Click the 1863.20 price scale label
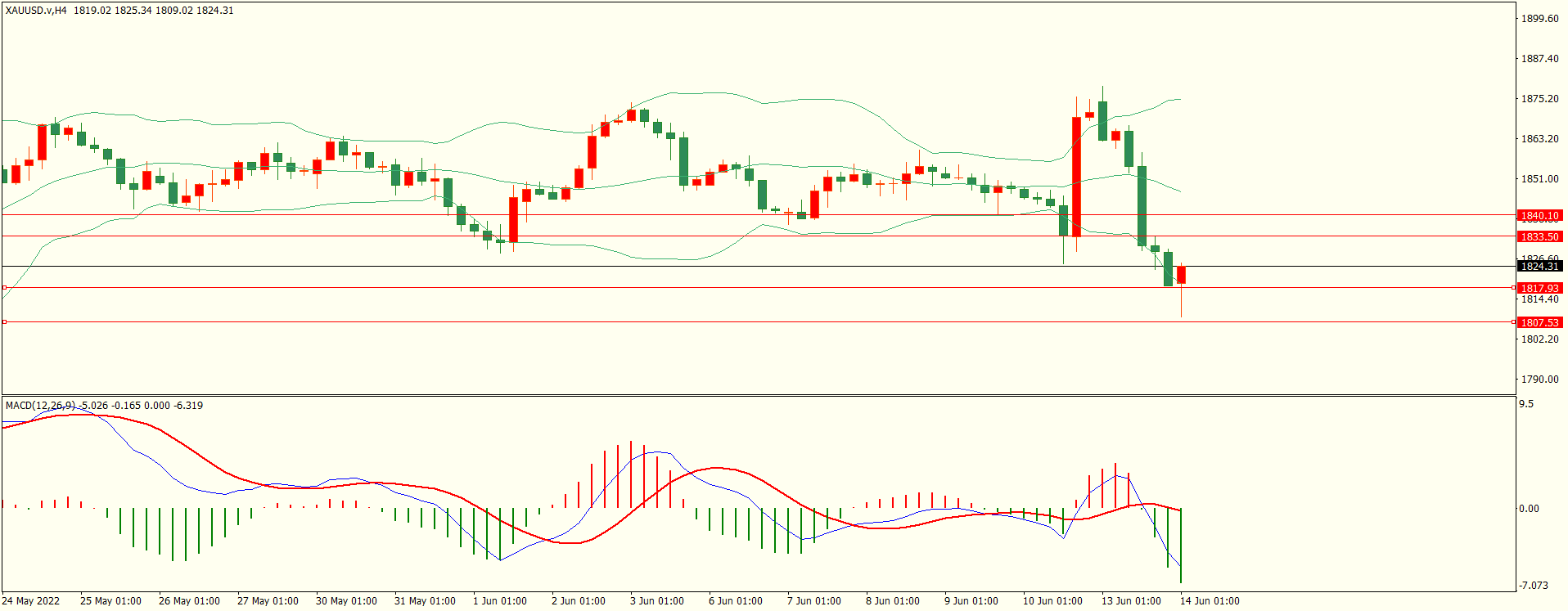The width and height of the screenshot is (1568, 611). [1539, 139]
